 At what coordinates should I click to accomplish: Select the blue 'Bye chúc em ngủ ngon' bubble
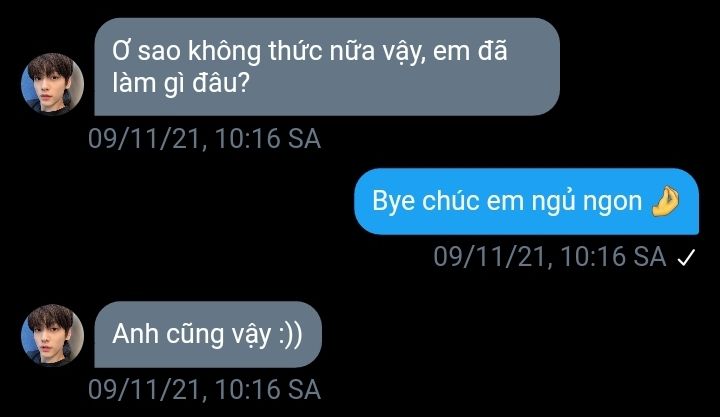click(526, 201)
